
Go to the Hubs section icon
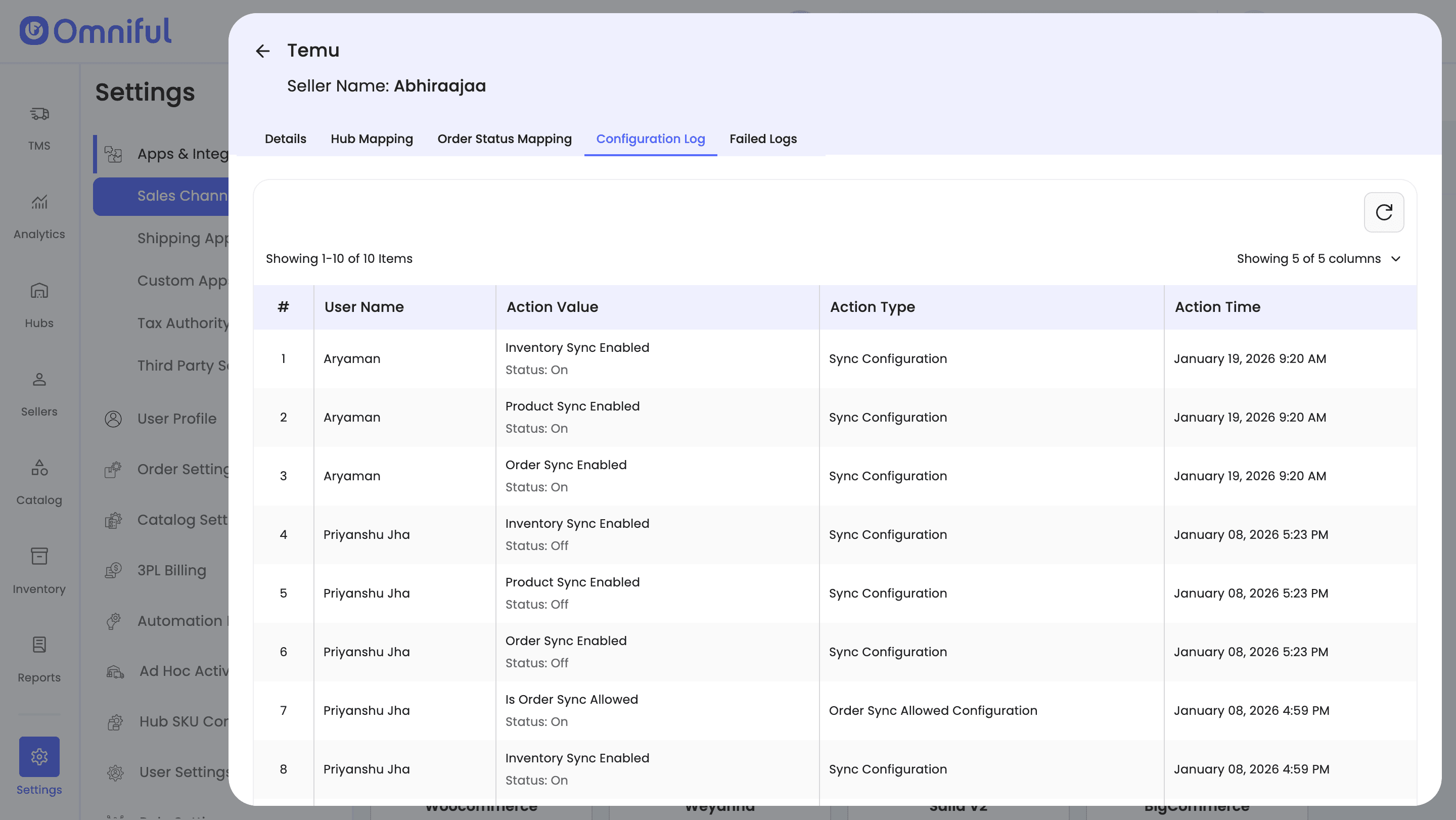39,291
